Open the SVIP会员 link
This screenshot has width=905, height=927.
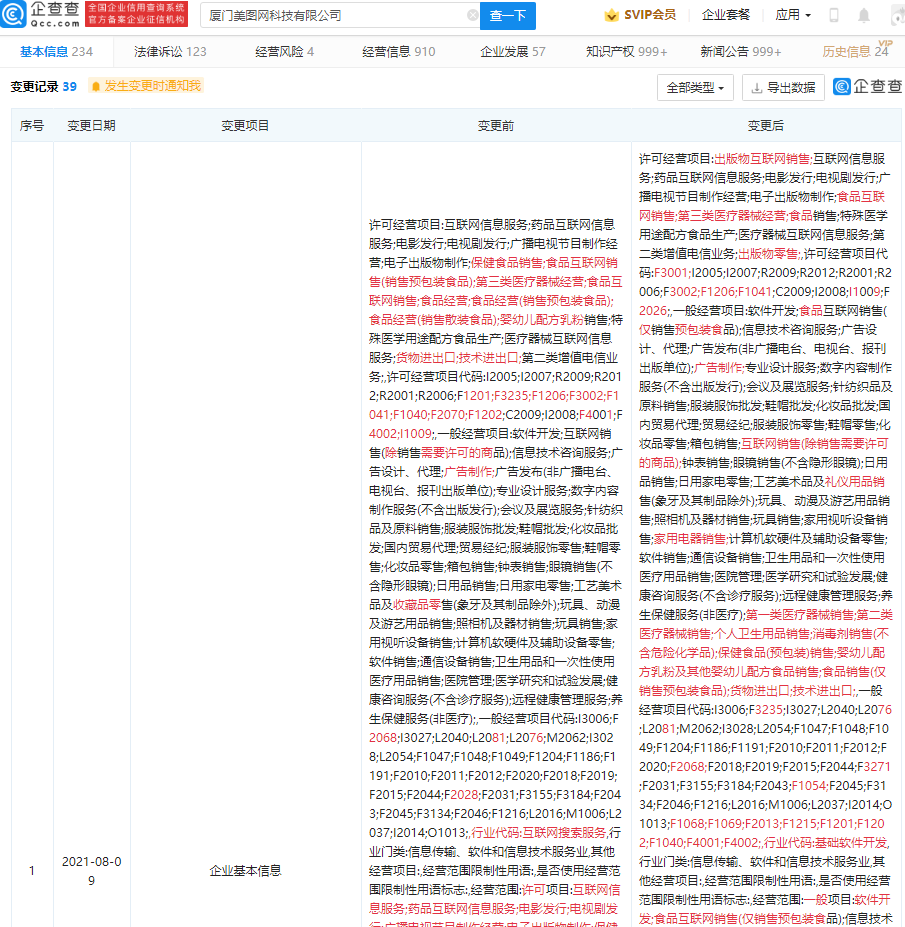tap(640, 15)
